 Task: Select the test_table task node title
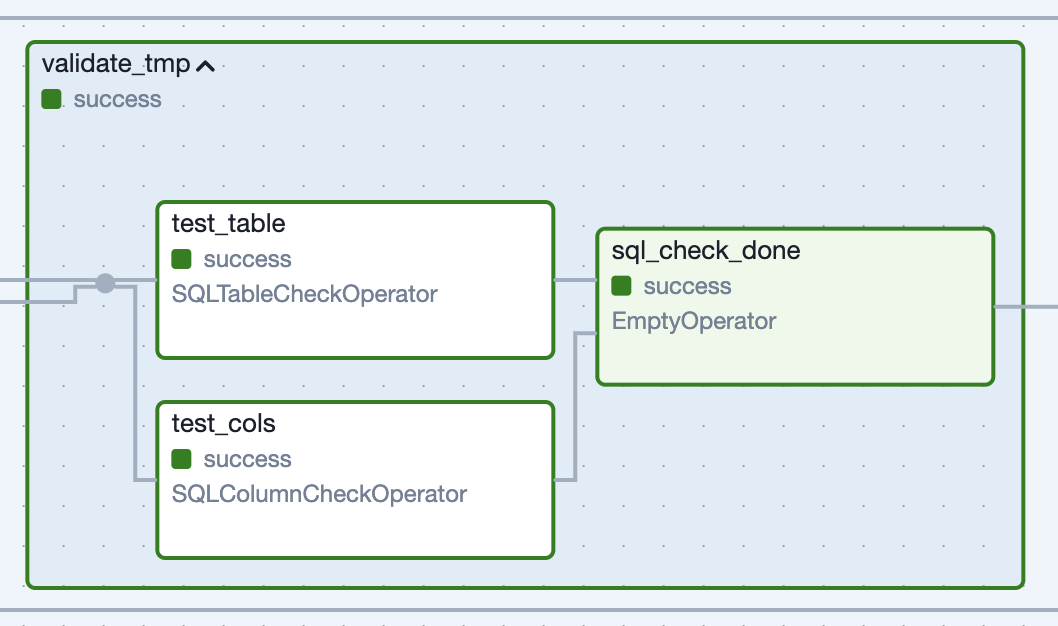click(x=228, y=223)
